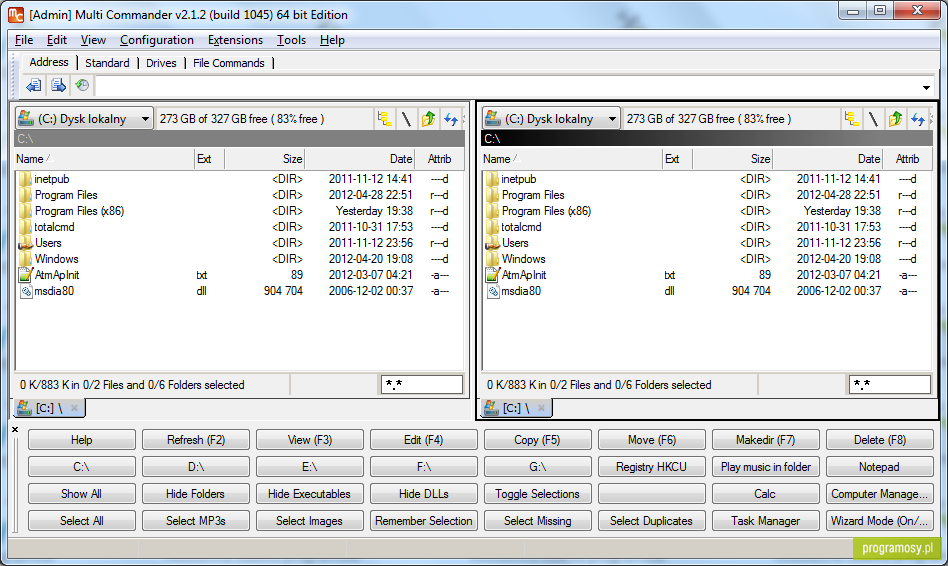The width and height of the screenshot is (948, 566).
Task: Select AtmApInit file icon in right panel
Action: (492, 275)
